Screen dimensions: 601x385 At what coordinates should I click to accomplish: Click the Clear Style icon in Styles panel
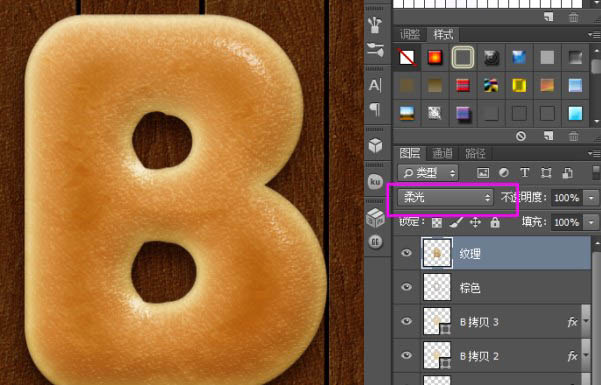pos(521,136)
